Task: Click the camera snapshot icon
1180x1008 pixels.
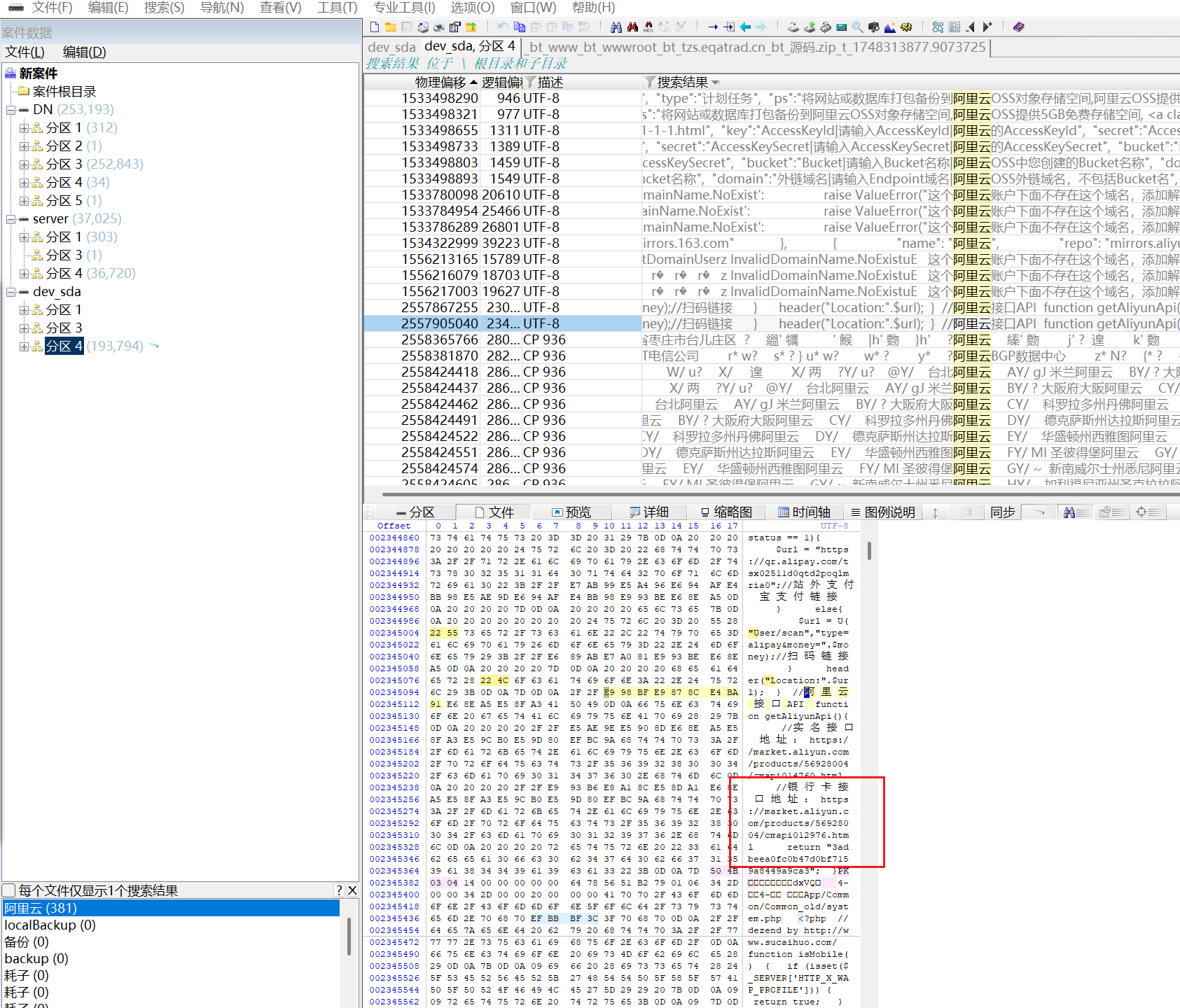Action: coord(874,27)
